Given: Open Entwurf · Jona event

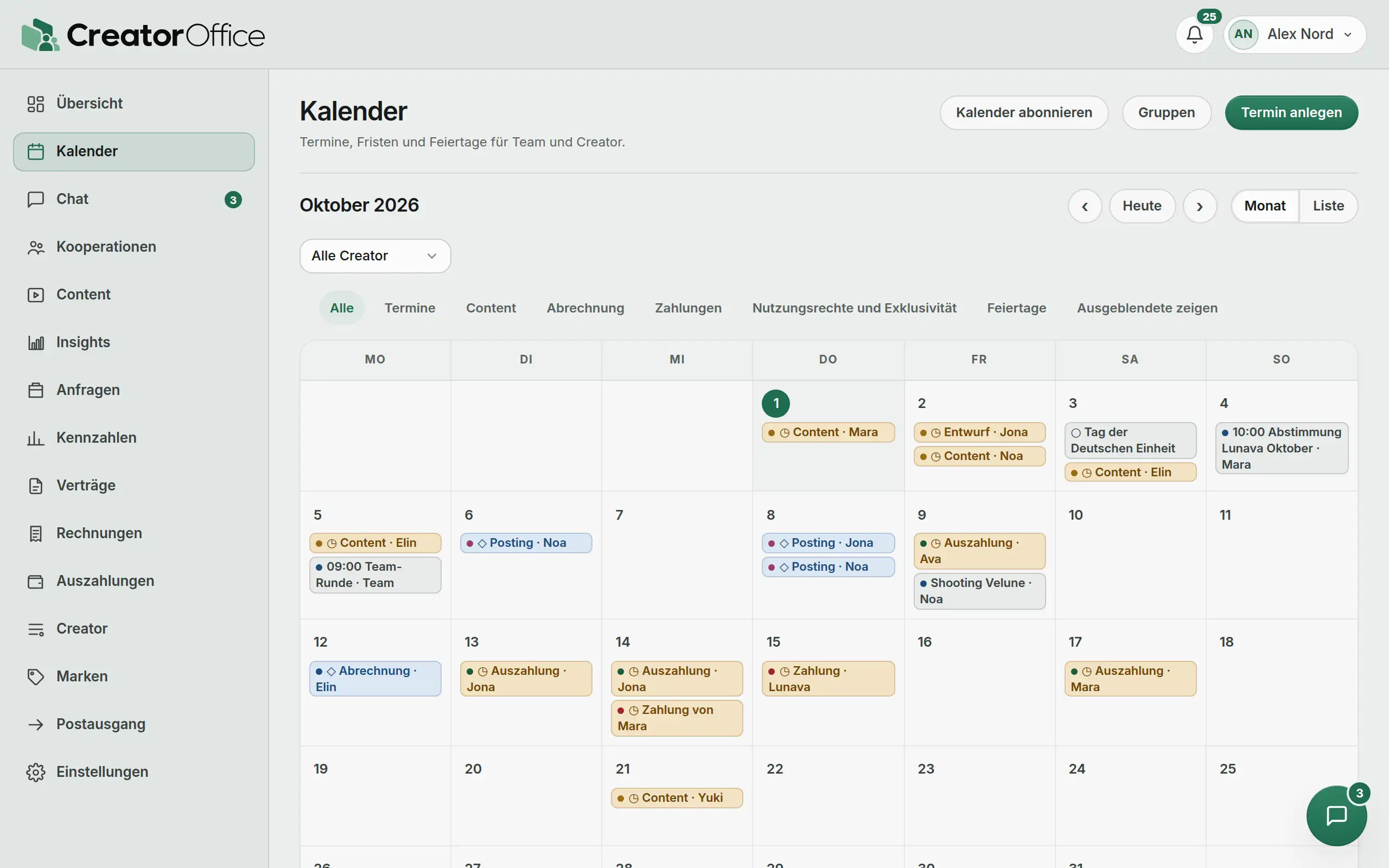Looking at the screenshot, I should click(979, 432).
